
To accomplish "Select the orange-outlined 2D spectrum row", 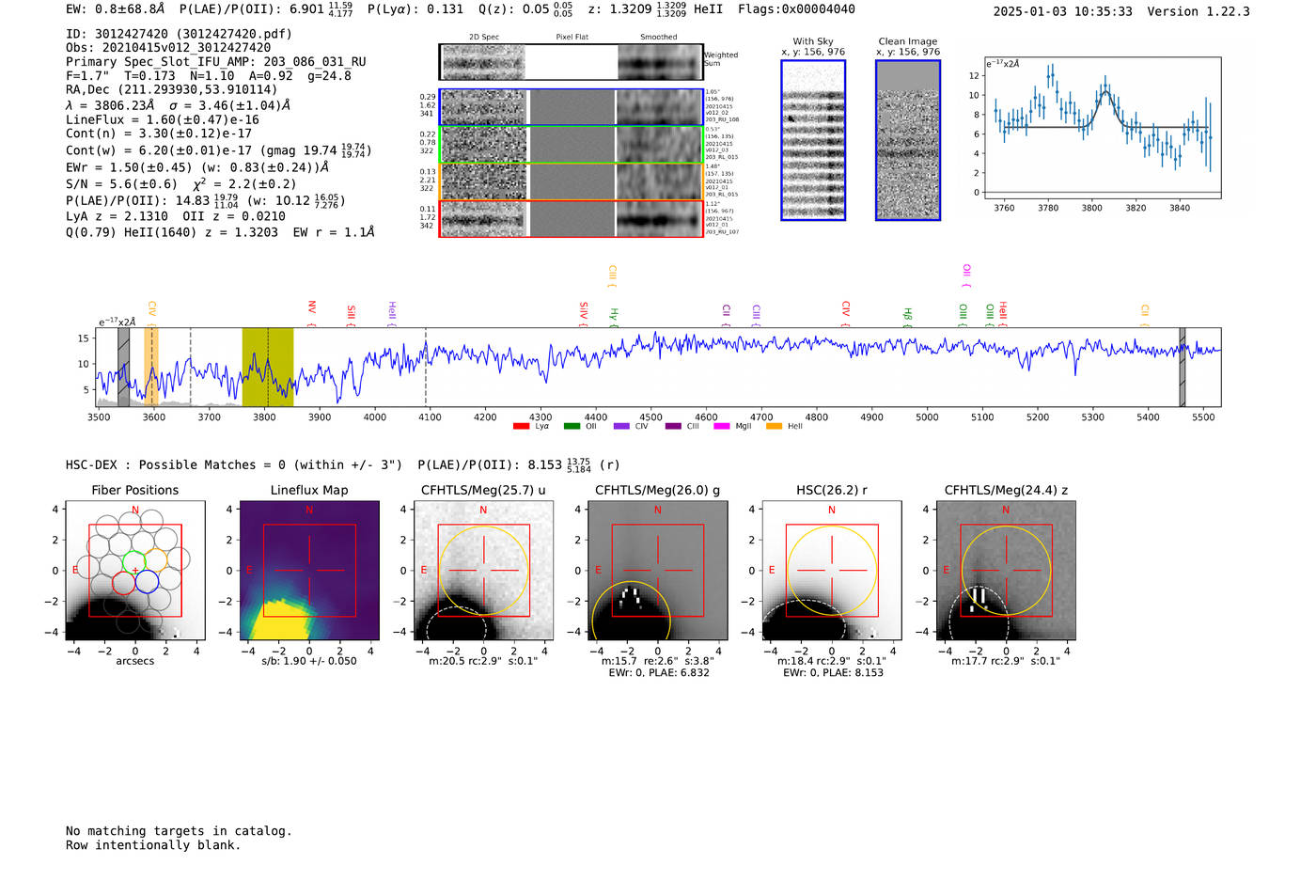I will click(571, 181).
